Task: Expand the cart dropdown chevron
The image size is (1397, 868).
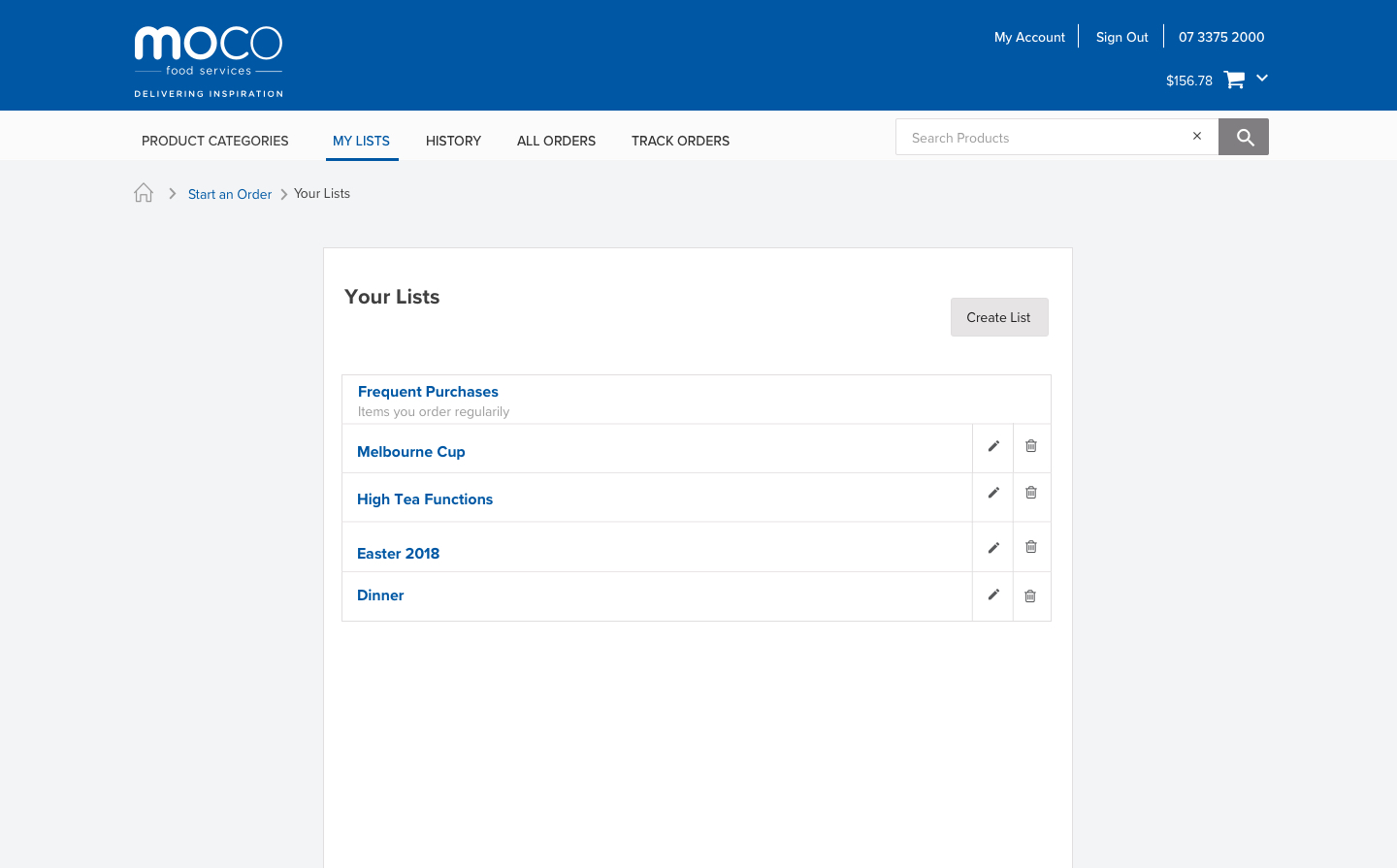Action: pyautogui.click(x=1262, y=78)
